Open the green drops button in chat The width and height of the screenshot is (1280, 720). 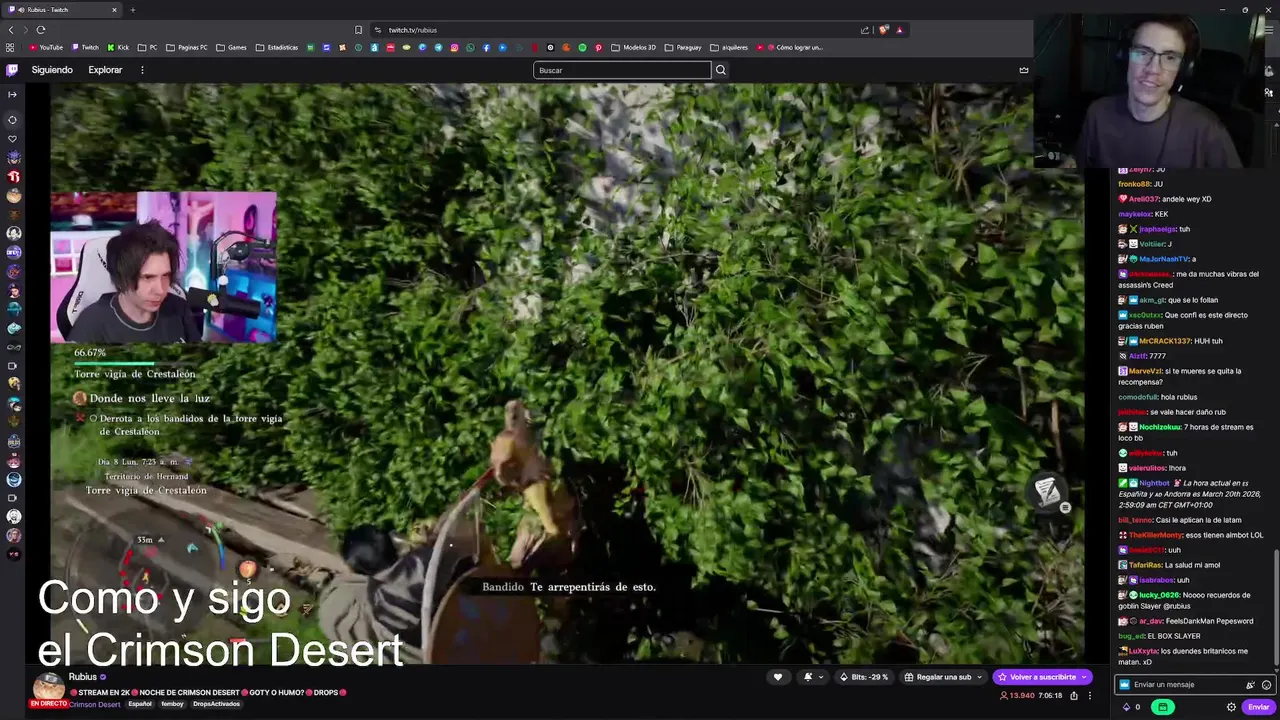coord(1162,707)
